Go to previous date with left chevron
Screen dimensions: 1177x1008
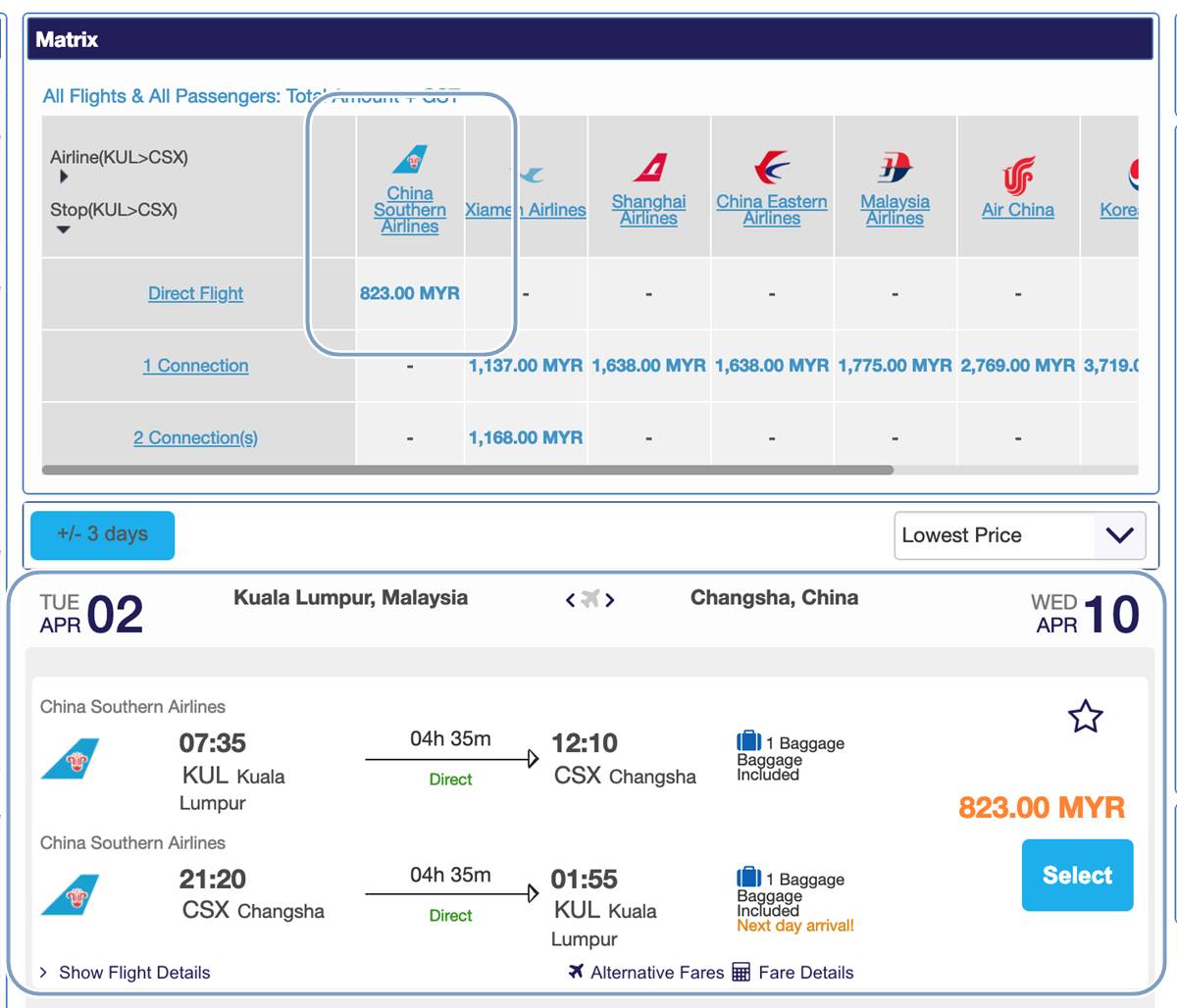(570, 600)
